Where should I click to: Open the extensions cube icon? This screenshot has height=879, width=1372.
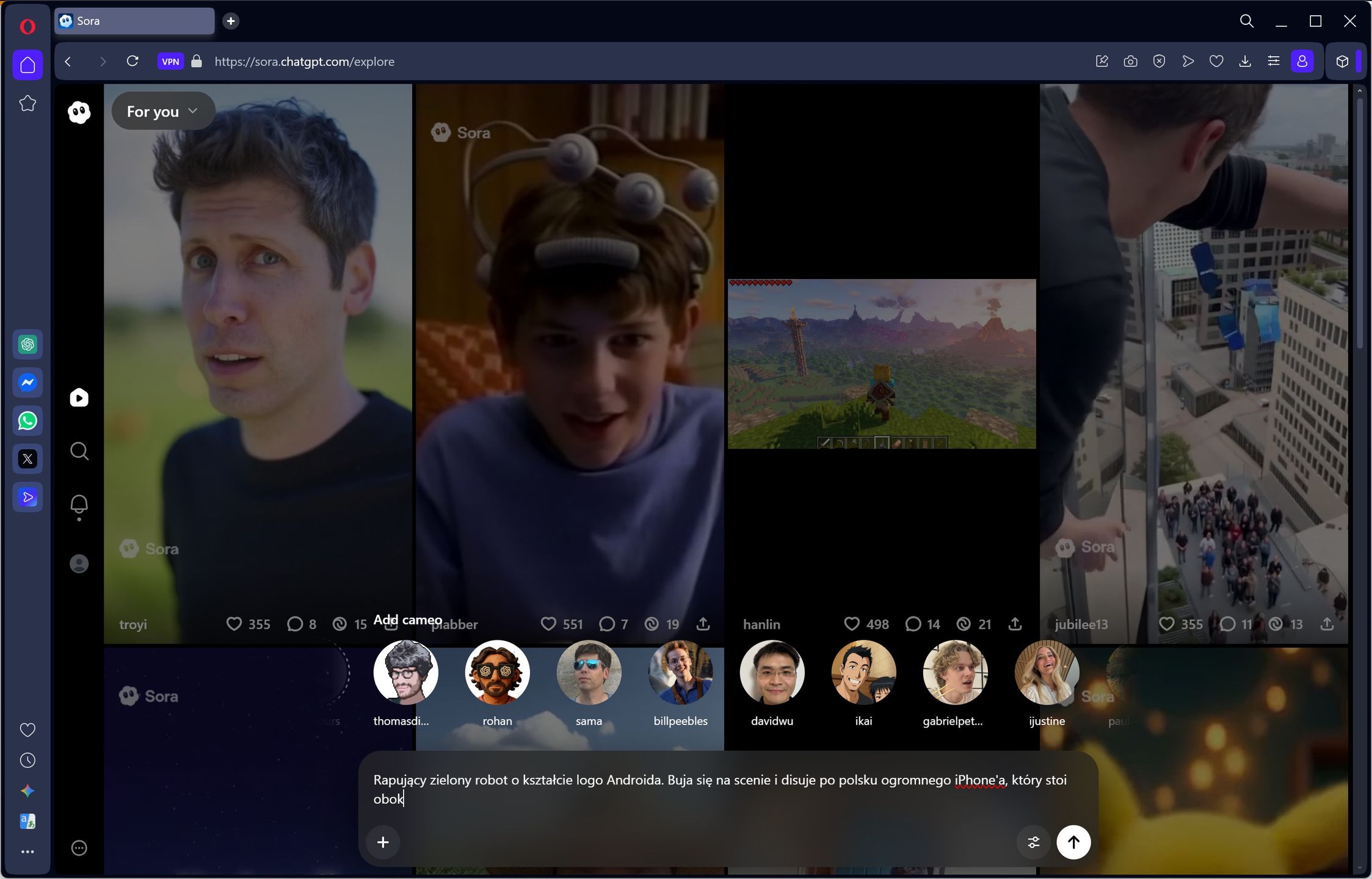tap(1342, 61)
